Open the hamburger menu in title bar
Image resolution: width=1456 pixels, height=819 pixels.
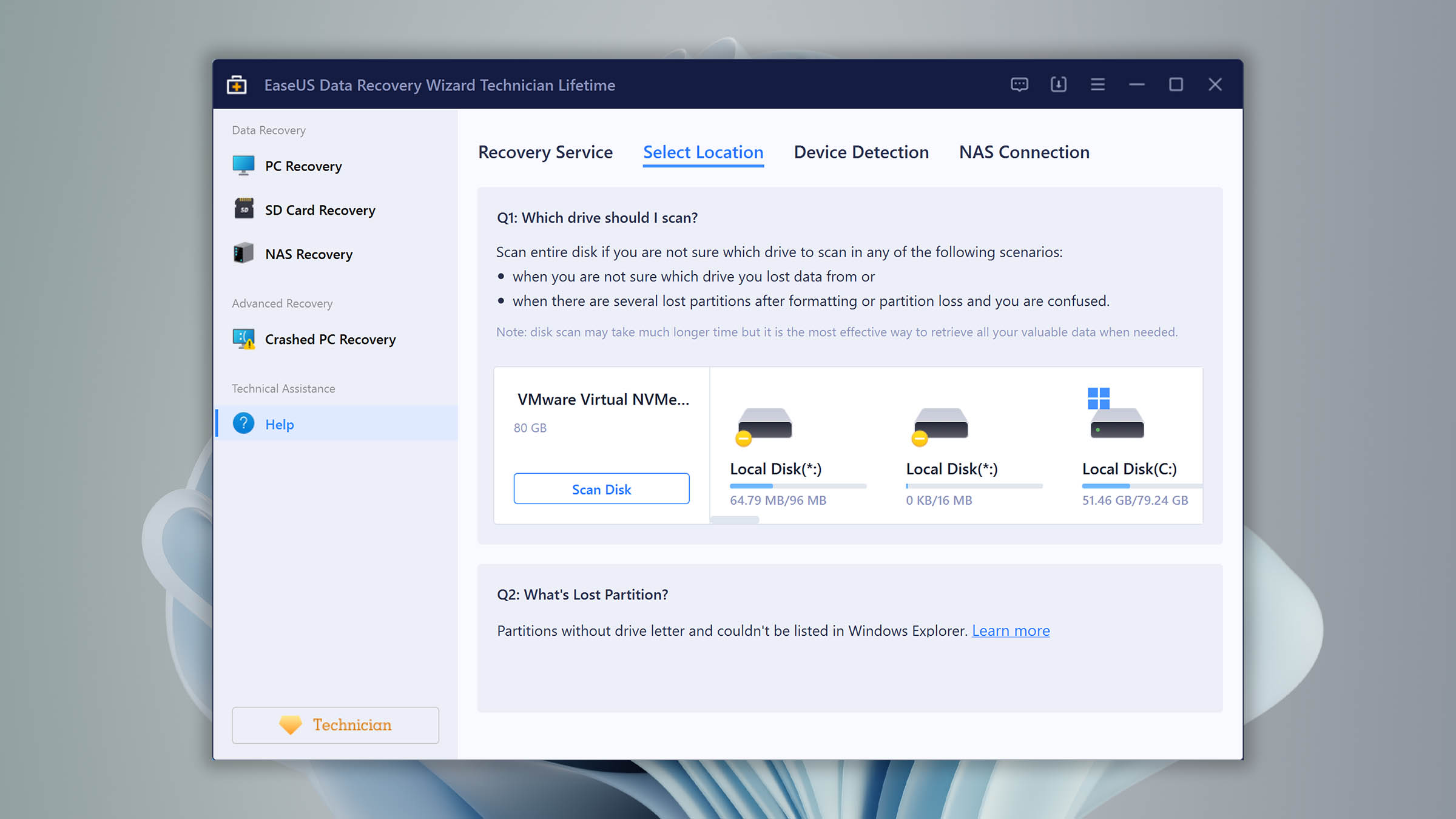1097,84
